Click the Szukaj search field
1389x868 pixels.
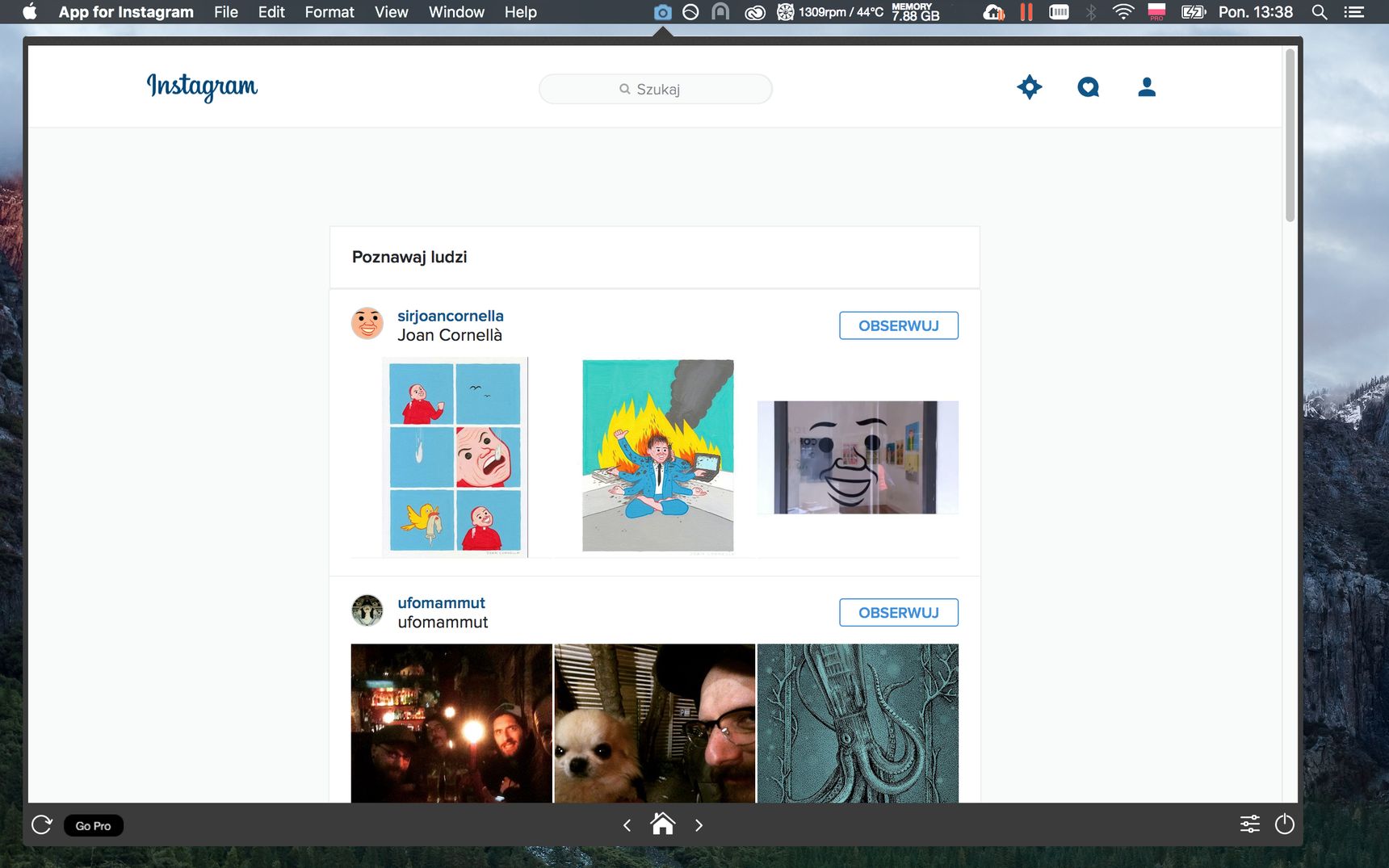[656, 89]
